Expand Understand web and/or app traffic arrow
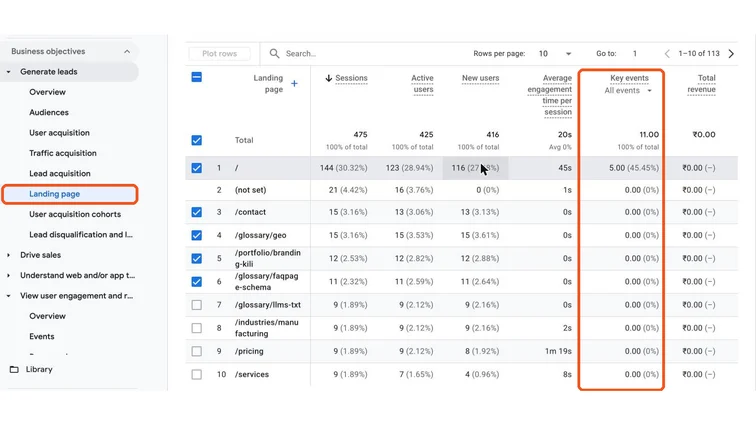 coord(9,276)
